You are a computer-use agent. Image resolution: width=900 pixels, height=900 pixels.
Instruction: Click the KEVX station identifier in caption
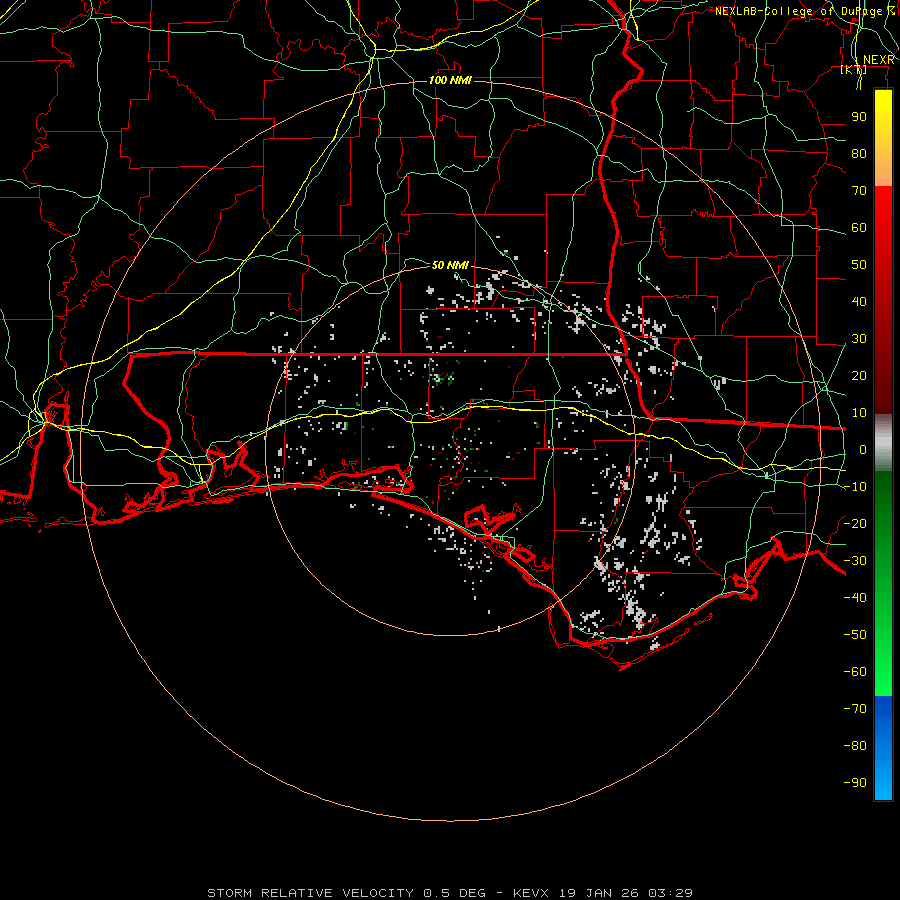pyautogui.click(x=531, y=893)
